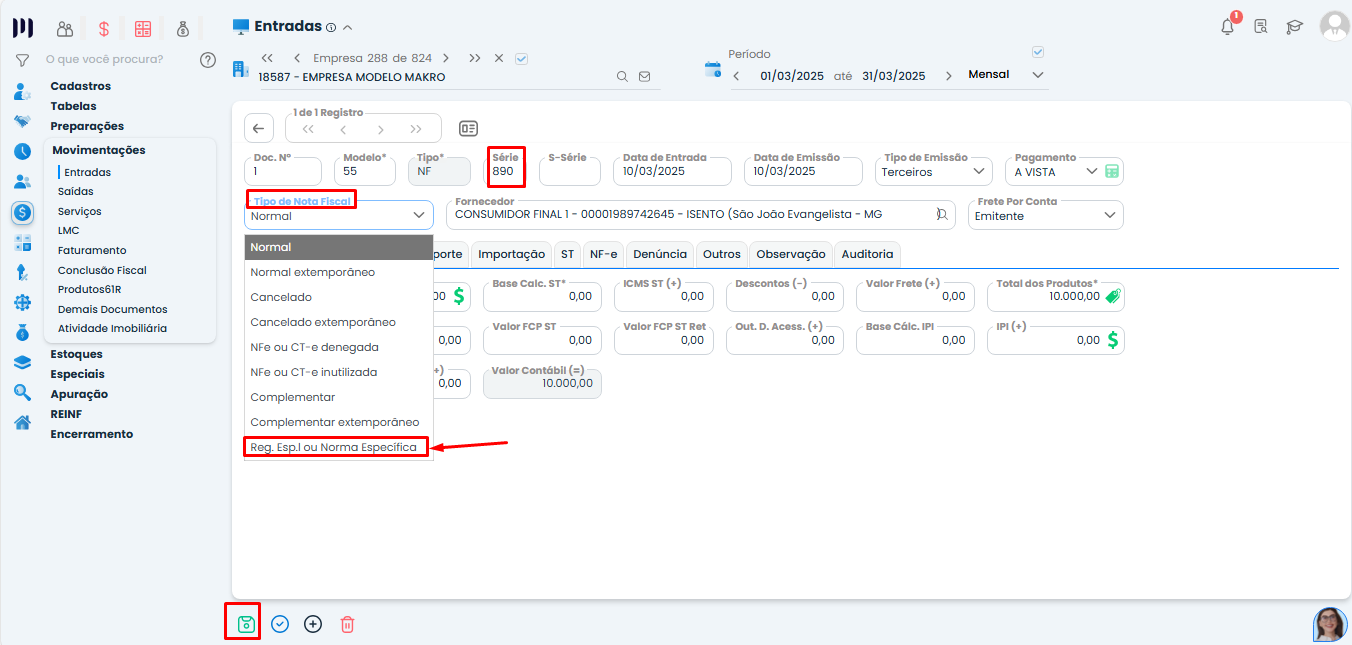This screenshot has width=1352, height=645.
Task: Click the Apuração menu item
Action: (x=79, y=394)
